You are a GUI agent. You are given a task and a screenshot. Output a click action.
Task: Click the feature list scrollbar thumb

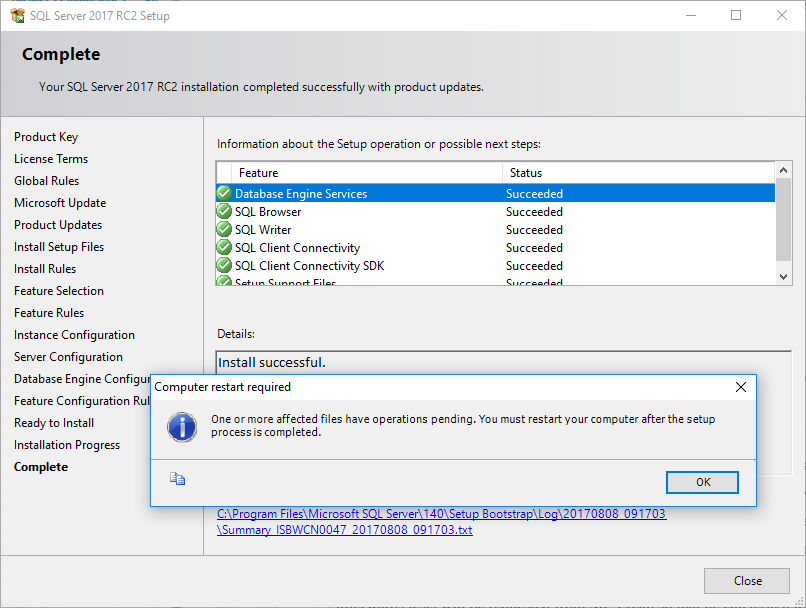pos(783,219)
